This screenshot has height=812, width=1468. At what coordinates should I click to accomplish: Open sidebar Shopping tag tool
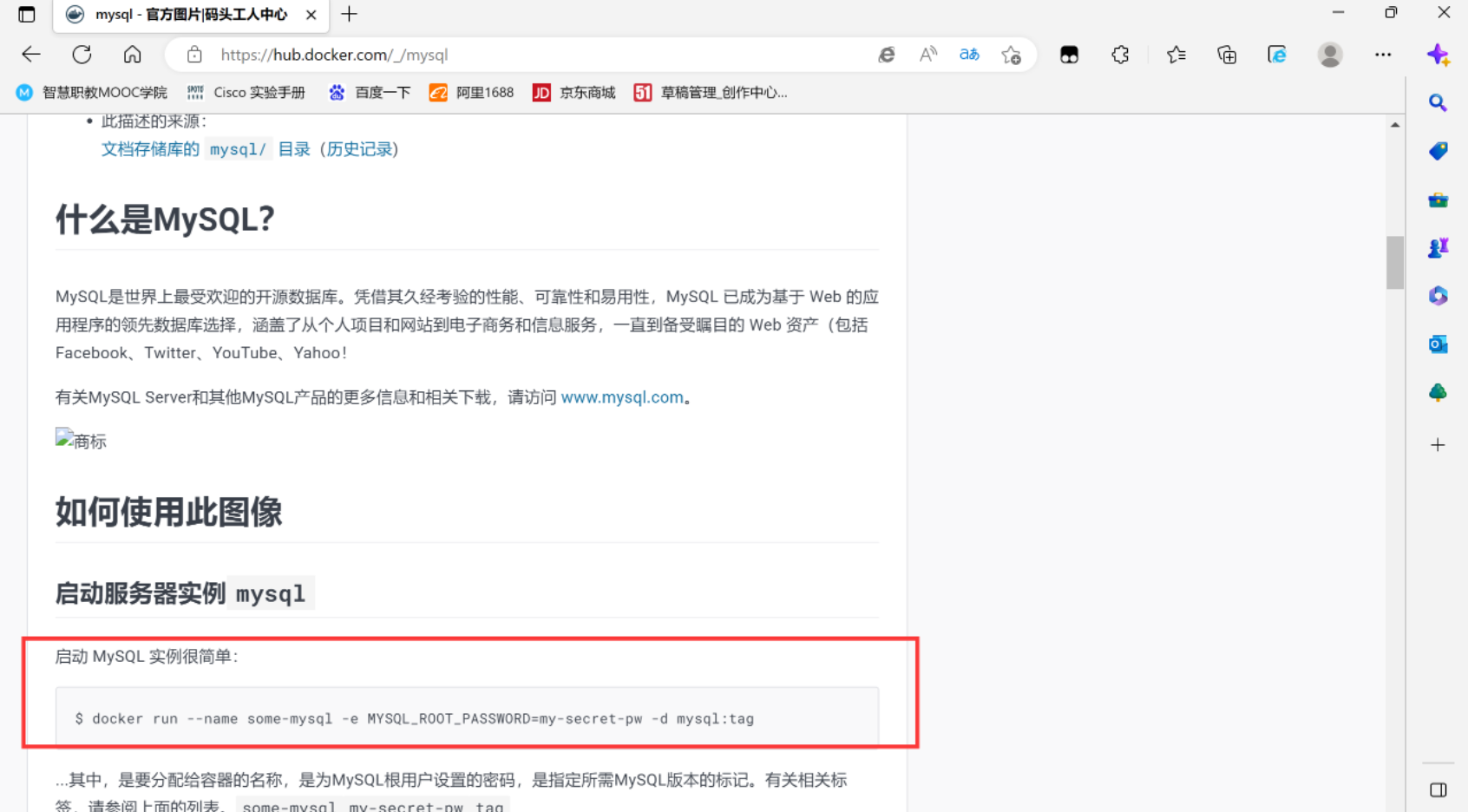1438,151
